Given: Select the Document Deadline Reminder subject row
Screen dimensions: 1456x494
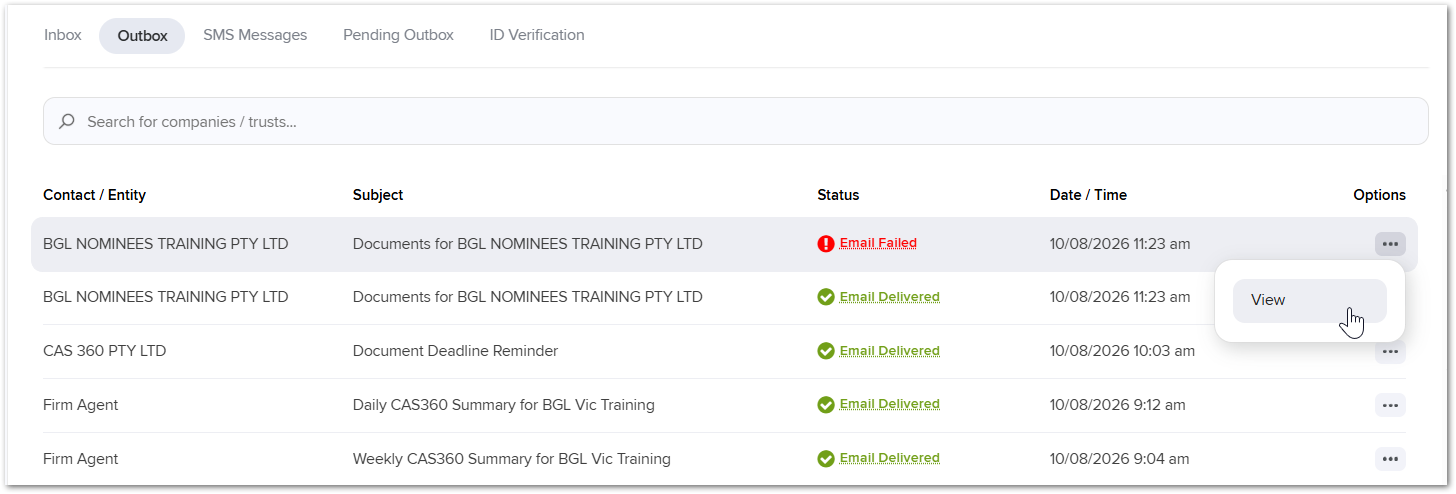Looking at the screenshot, I should tap(724, 351).
